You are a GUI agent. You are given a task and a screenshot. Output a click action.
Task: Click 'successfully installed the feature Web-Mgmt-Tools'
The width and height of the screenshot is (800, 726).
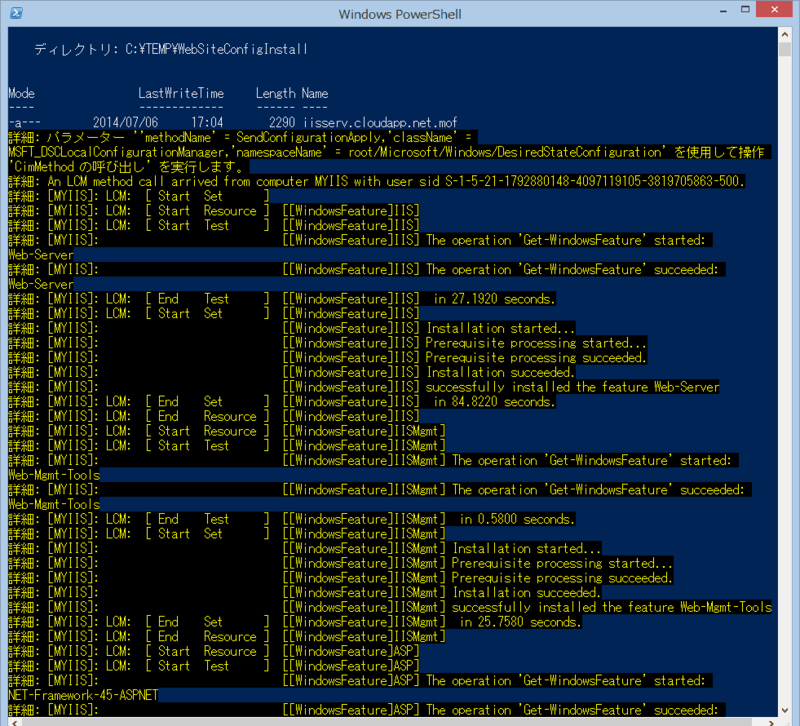coord(612,607)
